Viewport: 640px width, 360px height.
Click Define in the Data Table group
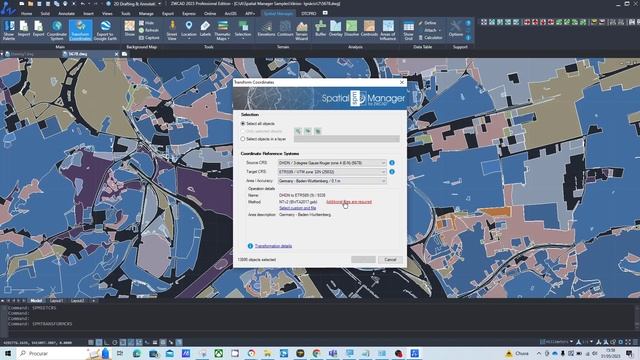pos(427,23)
